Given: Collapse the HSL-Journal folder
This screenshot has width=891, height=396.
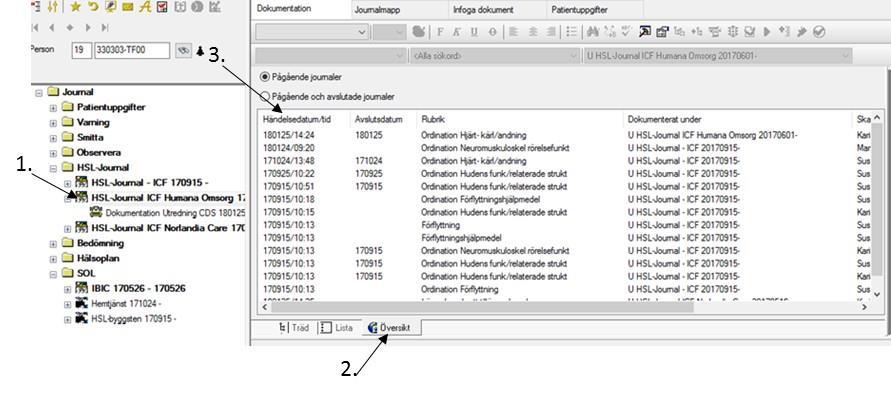Looking at the screenshot, I should (53, 168).
